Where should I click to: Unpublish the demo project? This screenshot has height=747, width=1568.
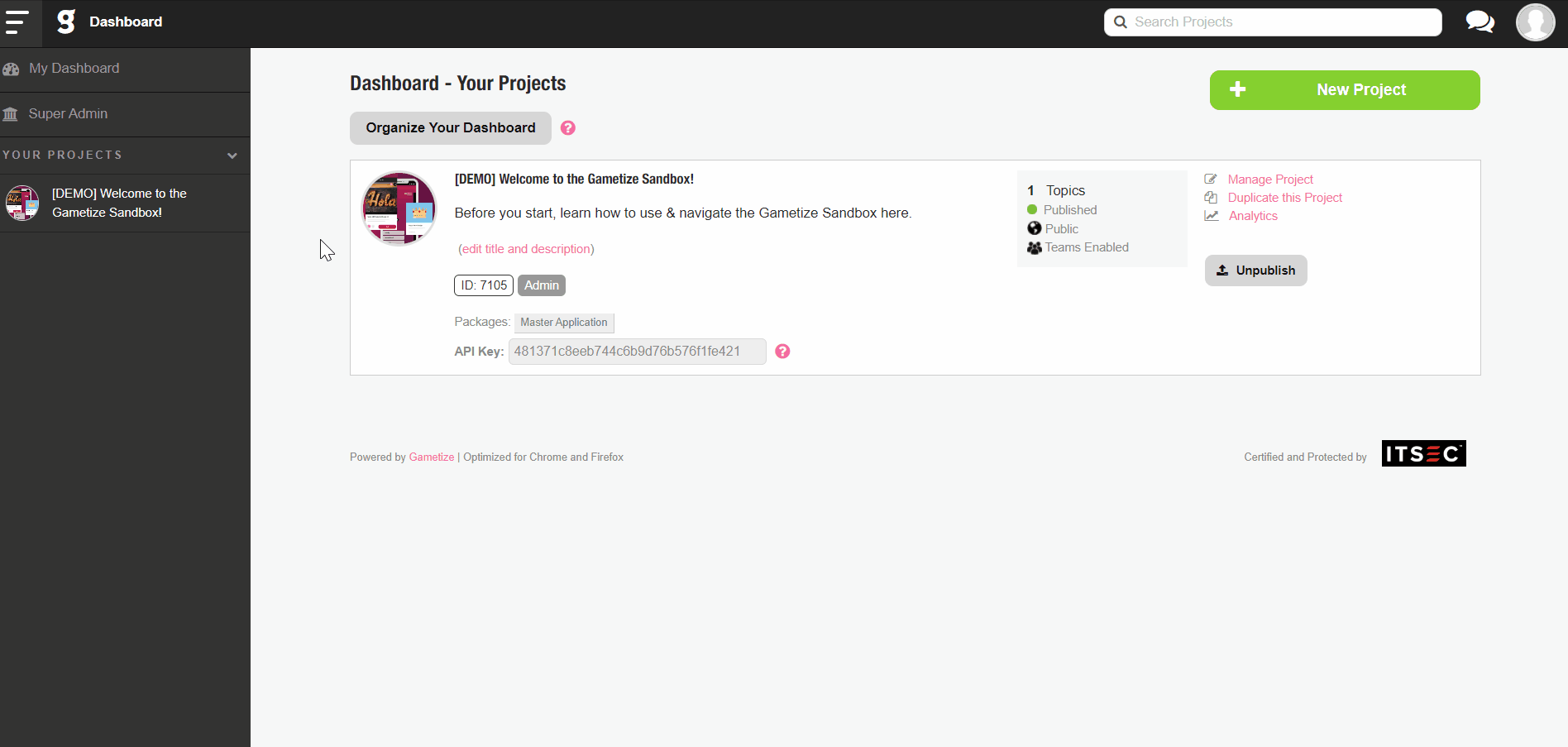1256,271
